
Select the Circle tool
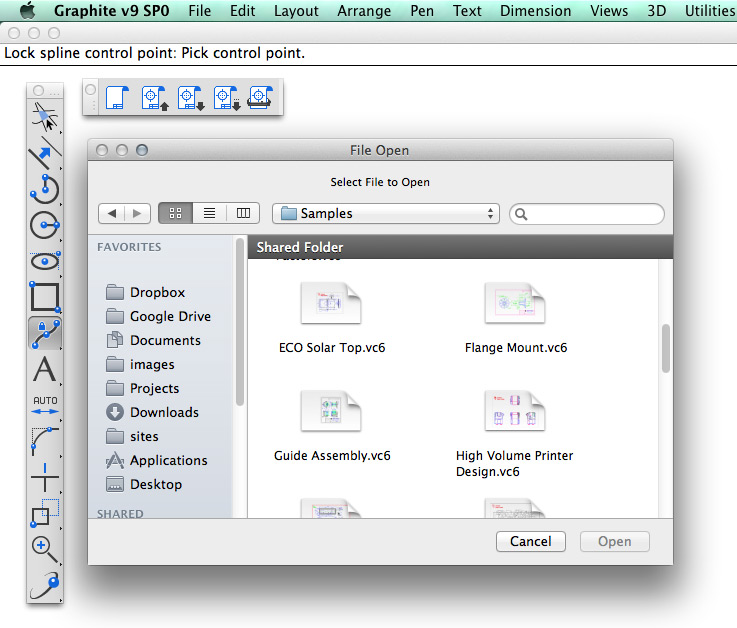coord(45,225)
